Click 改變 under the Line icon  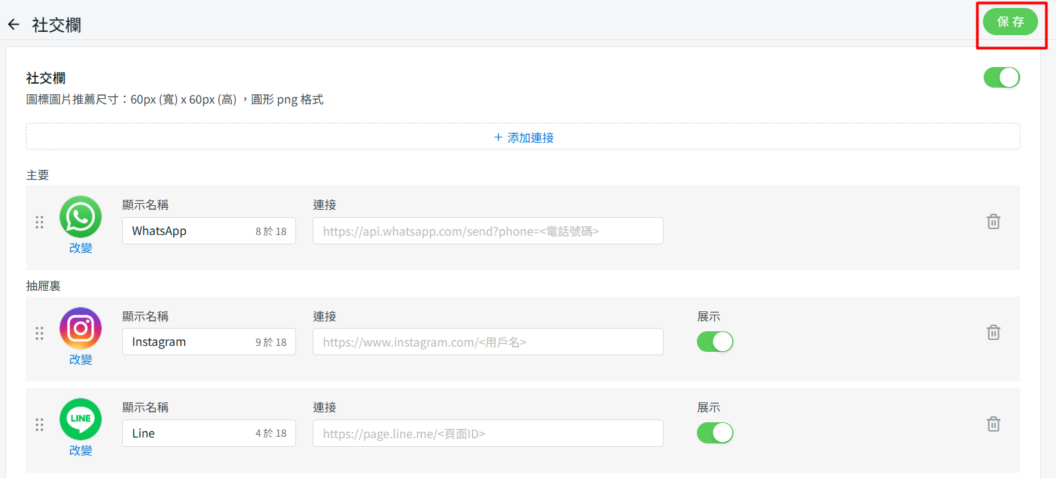(80, 450)
